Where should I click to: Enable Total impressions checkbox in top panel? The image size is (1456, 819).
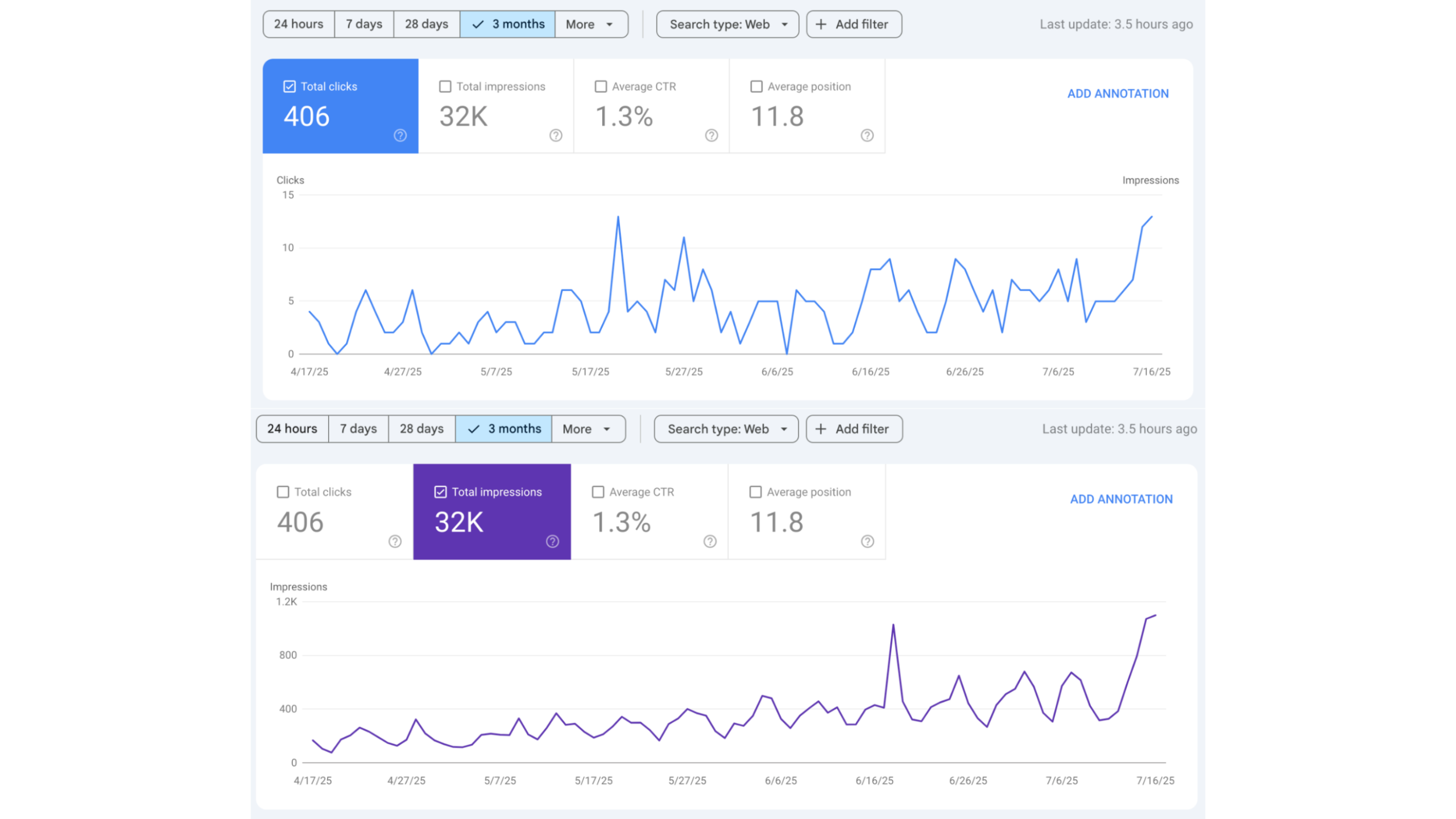[x=445, y=86]
